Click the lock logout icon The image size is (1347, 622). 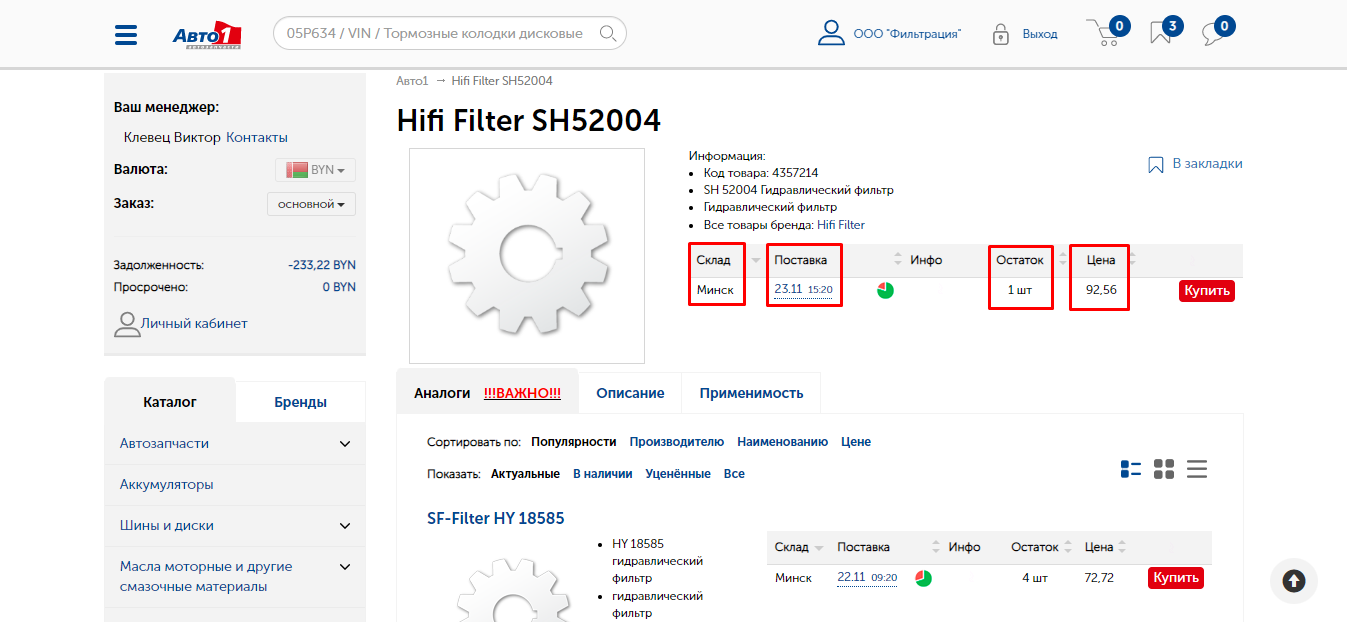pos(1000,34)
